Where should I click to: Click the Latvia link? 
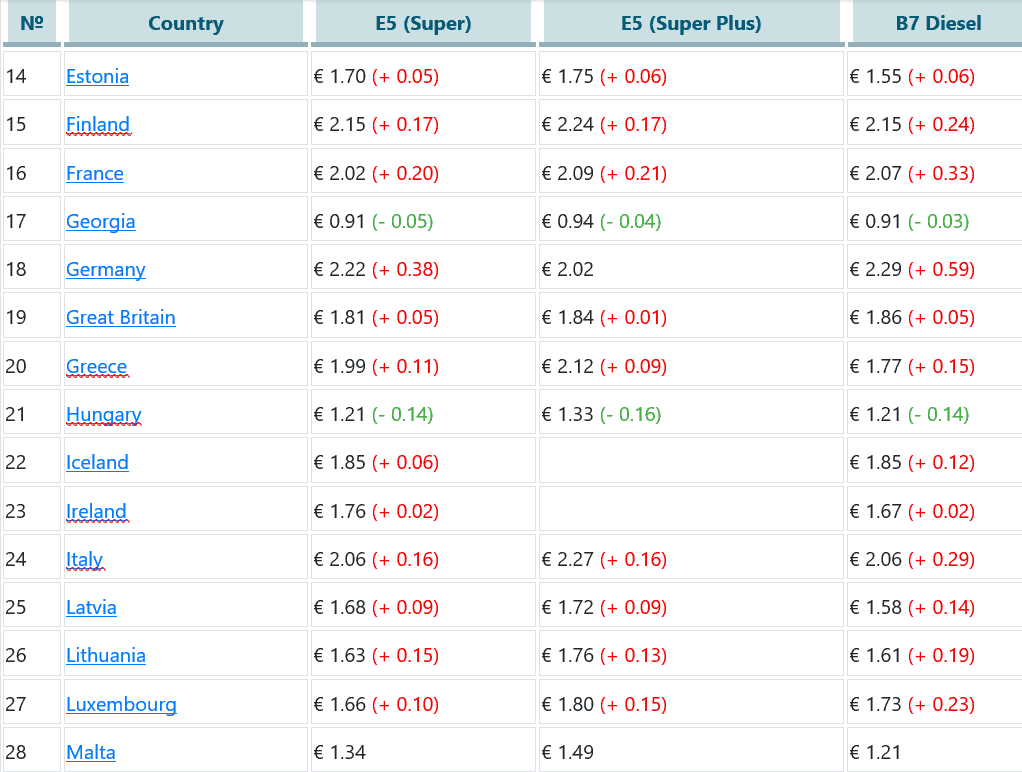pyautogui.click(x=91, y=607)
